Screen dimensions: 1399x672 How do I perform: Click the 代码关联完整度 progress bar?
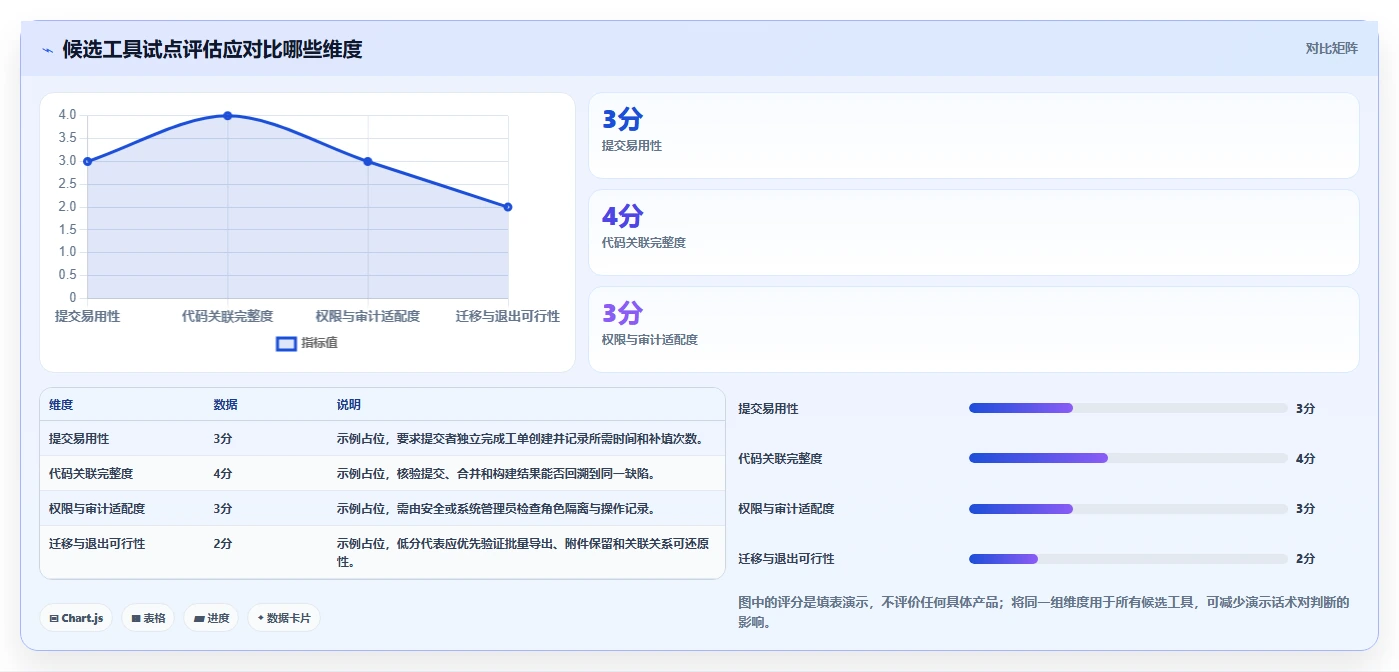pos(1128,458)
